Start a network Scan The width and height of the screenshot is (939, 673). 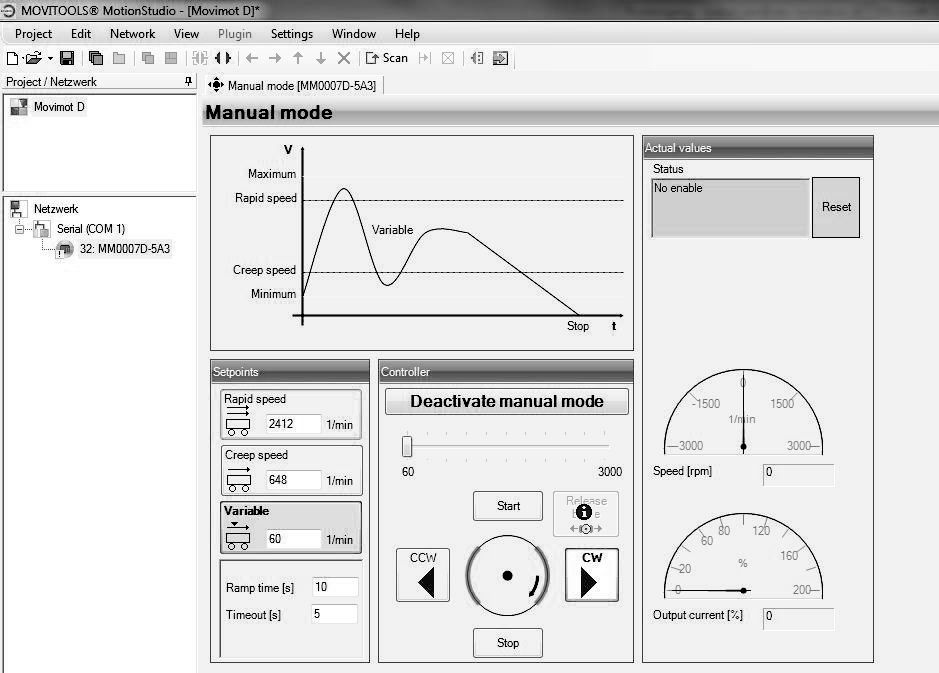387,58
